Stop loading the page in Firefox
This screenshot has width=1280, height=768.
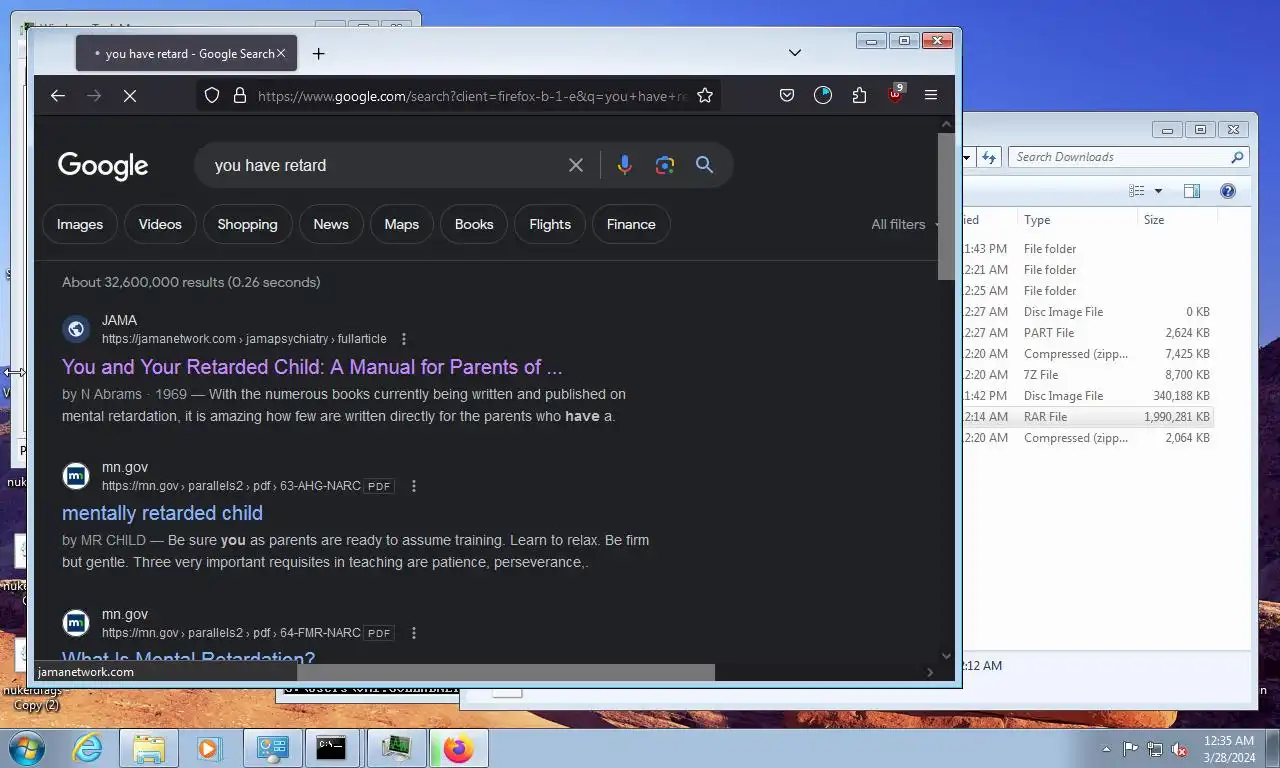(130, 95)
